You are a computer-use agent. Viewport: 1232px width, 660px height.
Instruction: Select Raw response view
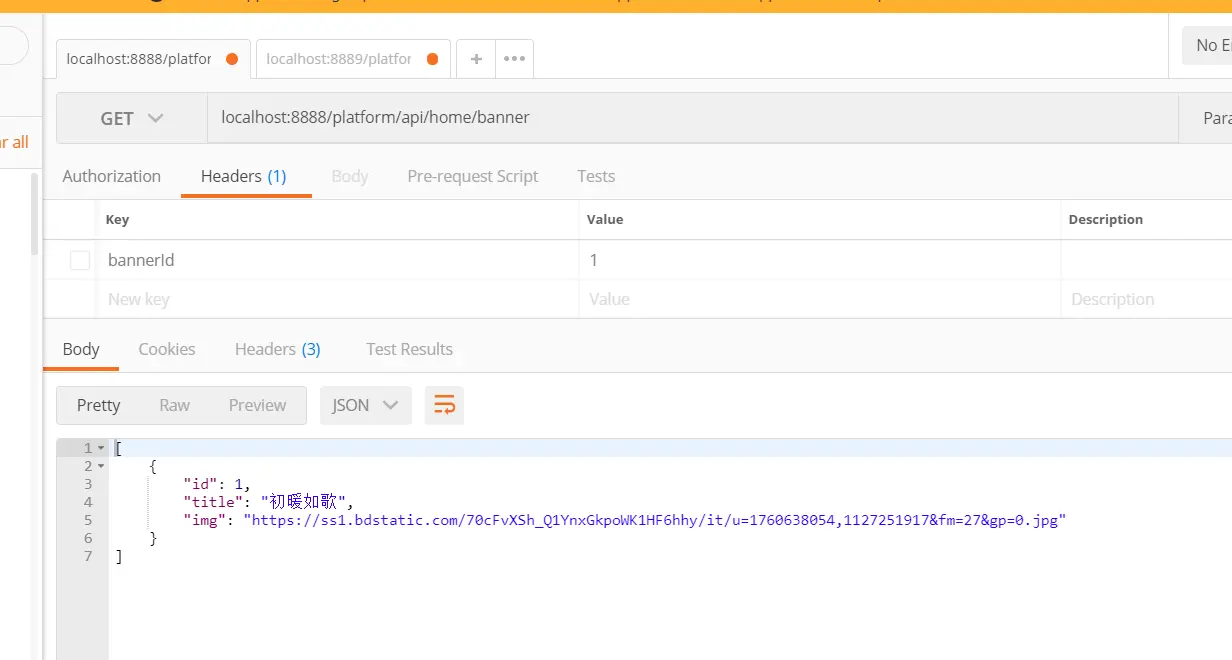[x=174, y=405]
